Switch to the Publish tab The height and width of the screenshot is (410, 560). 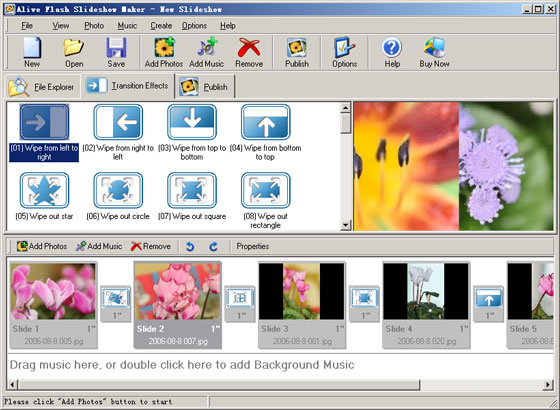(205, 87)
